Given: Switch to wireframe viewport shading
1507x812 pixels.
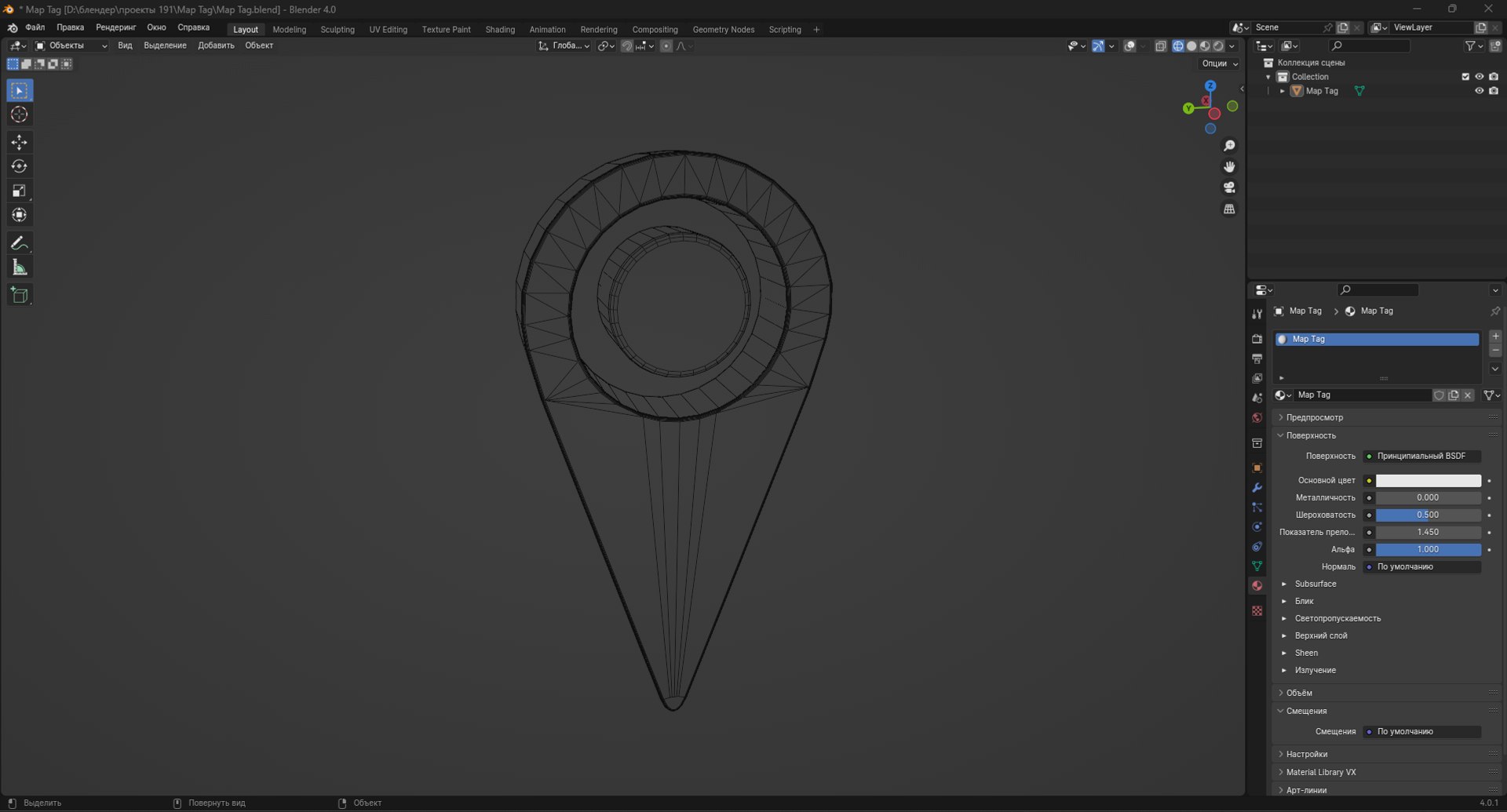Looking at the screenshot, I should coord(1178,46).
